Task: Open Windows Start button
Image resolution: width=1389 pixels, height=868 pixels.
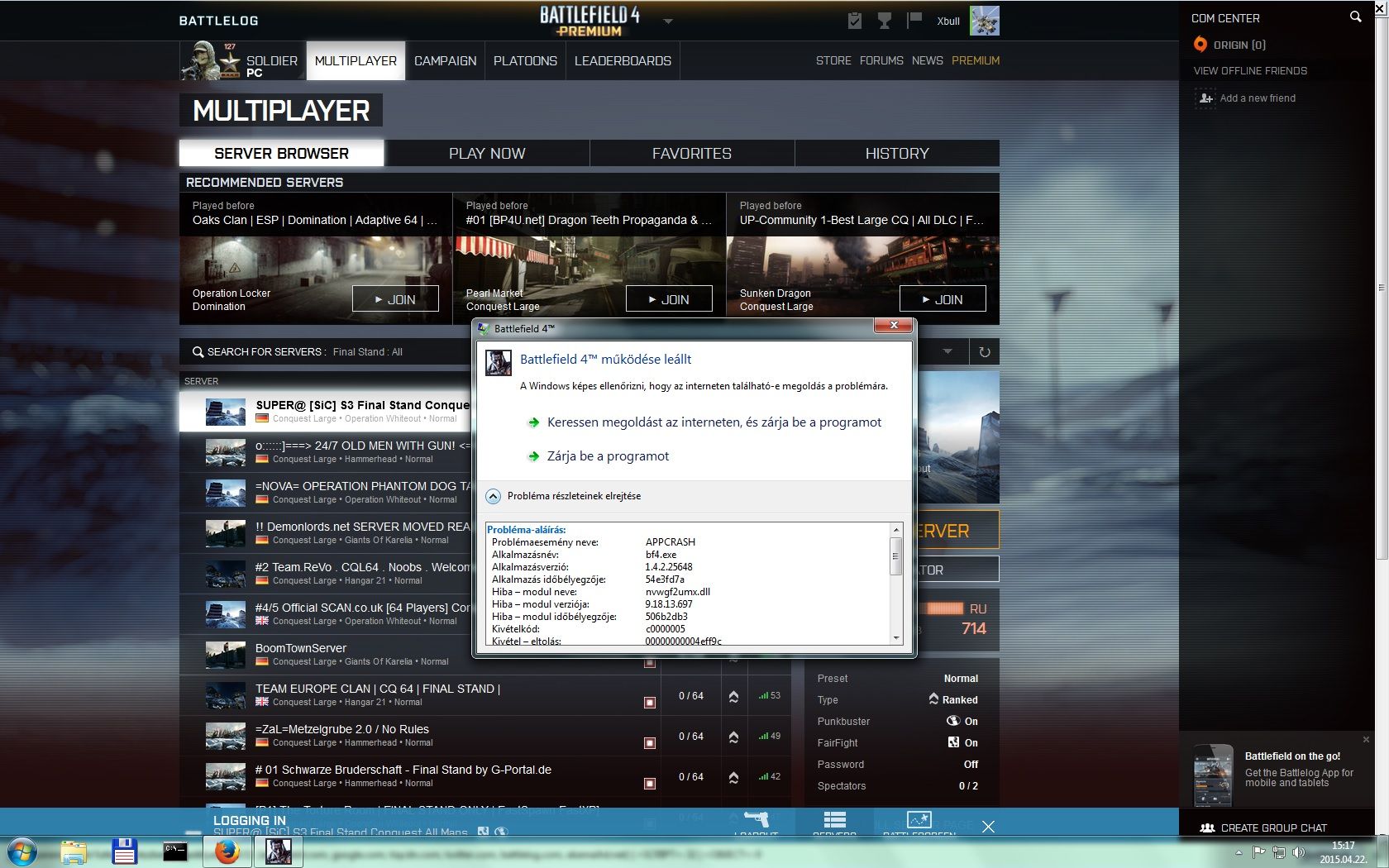Action: 21,851
